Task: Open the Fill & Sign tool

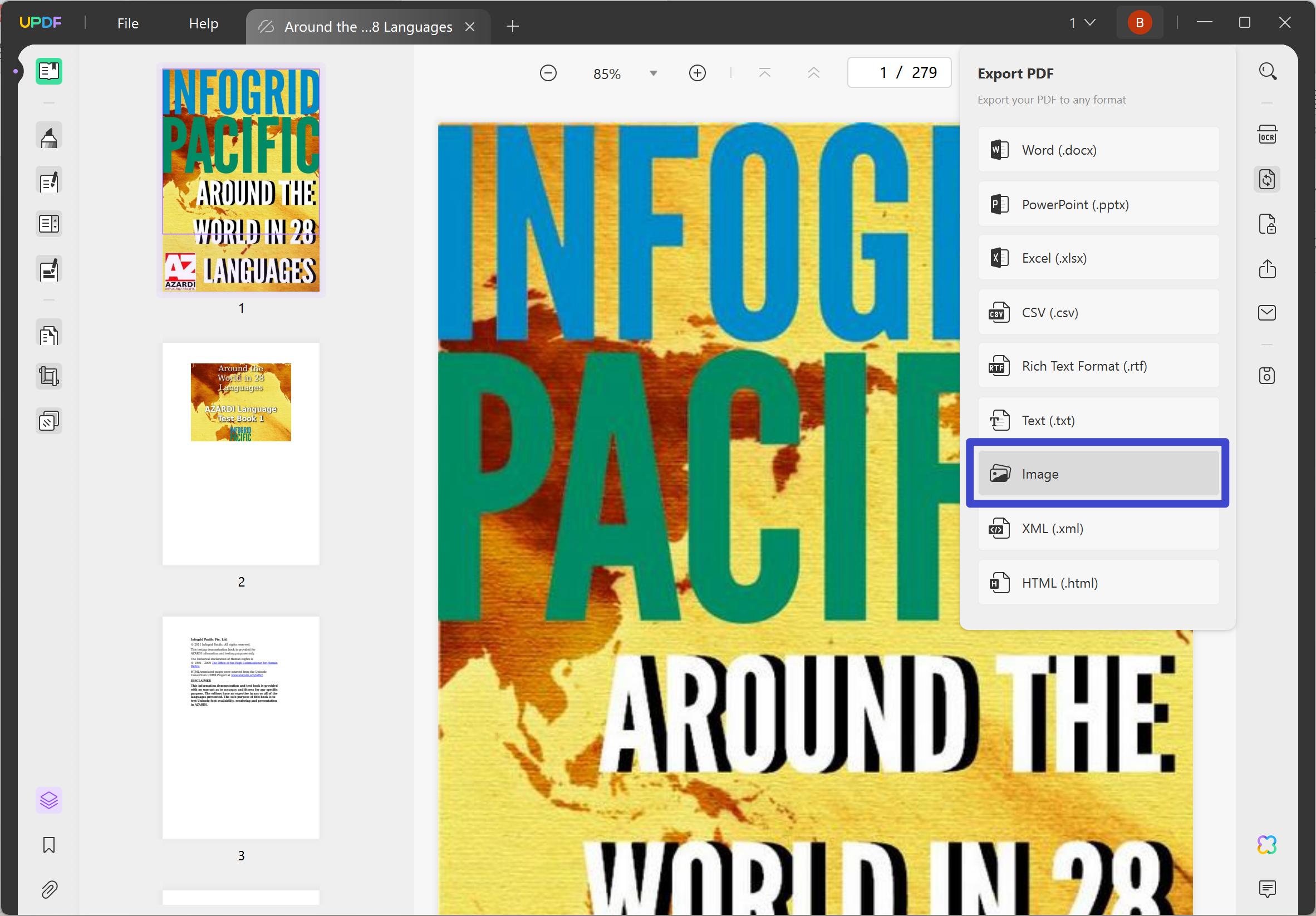Action: coord(49,270)
